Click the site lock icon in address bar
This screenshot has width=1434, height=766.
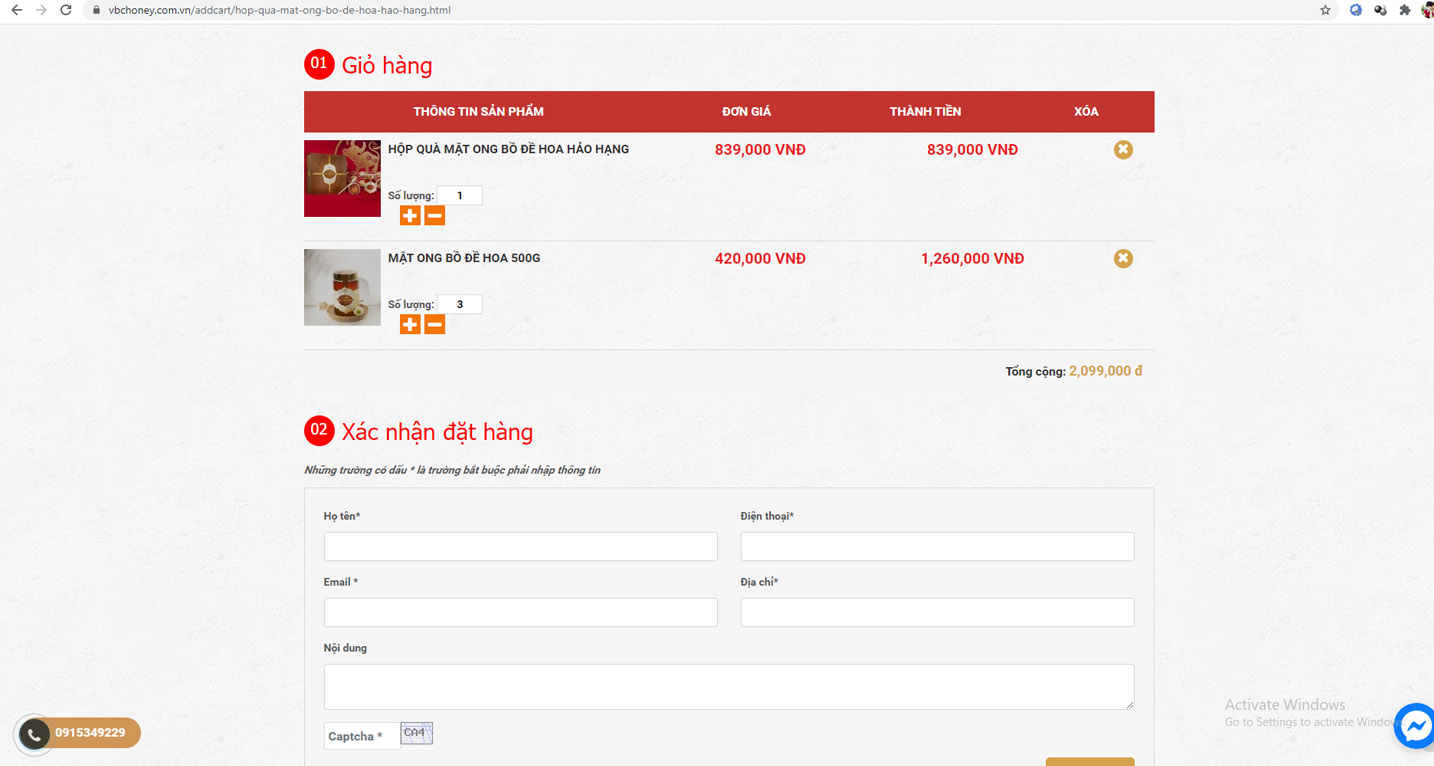coord(95,10)
